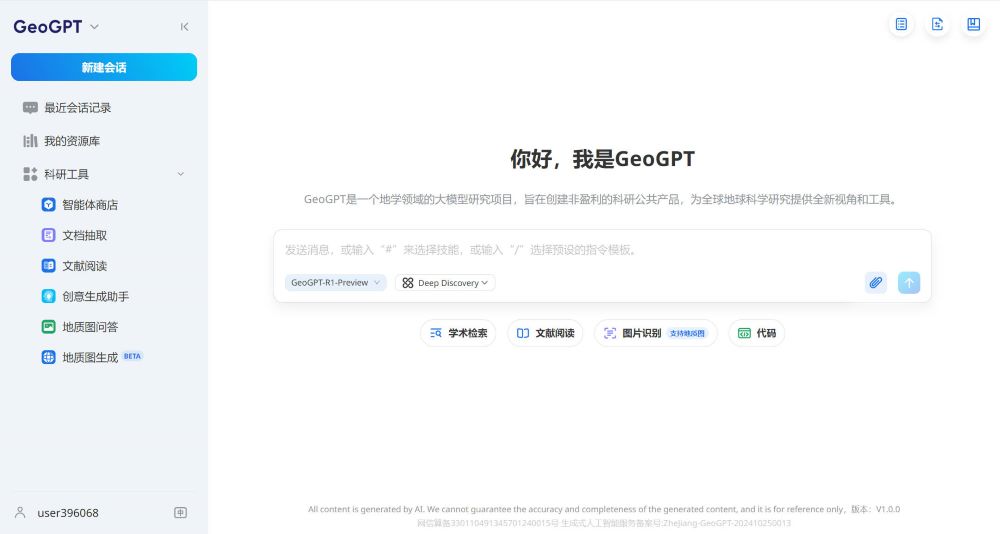The image size is (1000, 534).
Task: Open the top-right file export icon
Action: pos(938,24)
